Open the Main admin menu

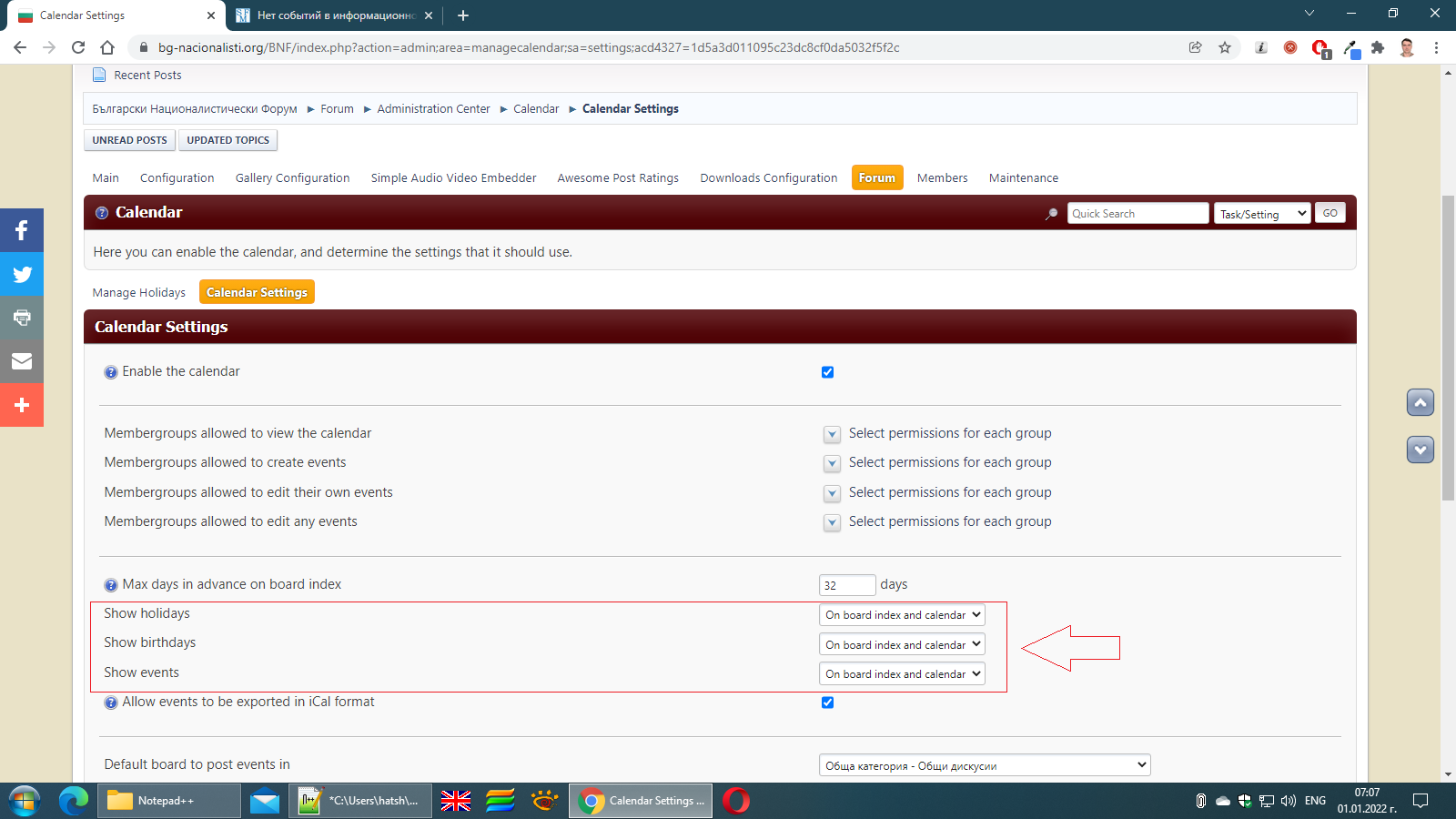point(106,177)
